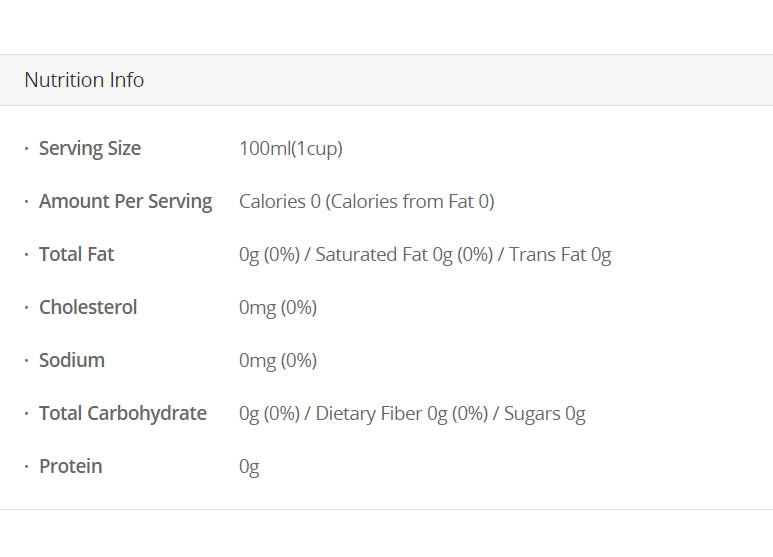This screenshot has height=557, width=773.
Task: Click the Serving Size label
Action: tap(89, 148)
